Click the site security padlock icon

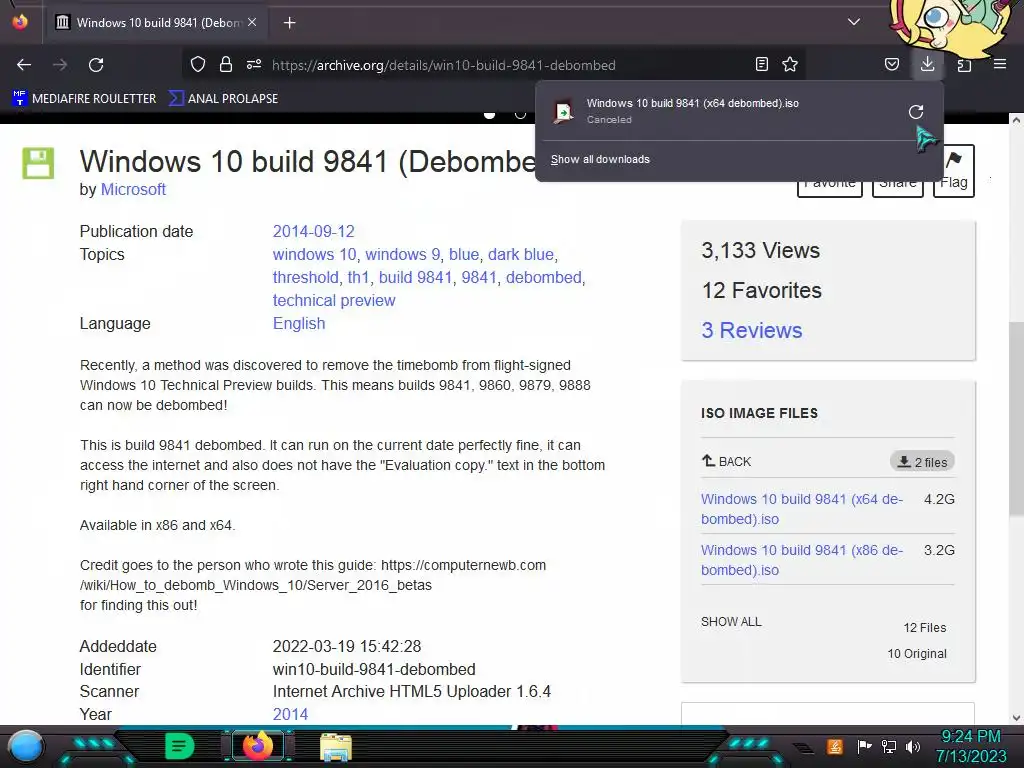click(226, 65)
